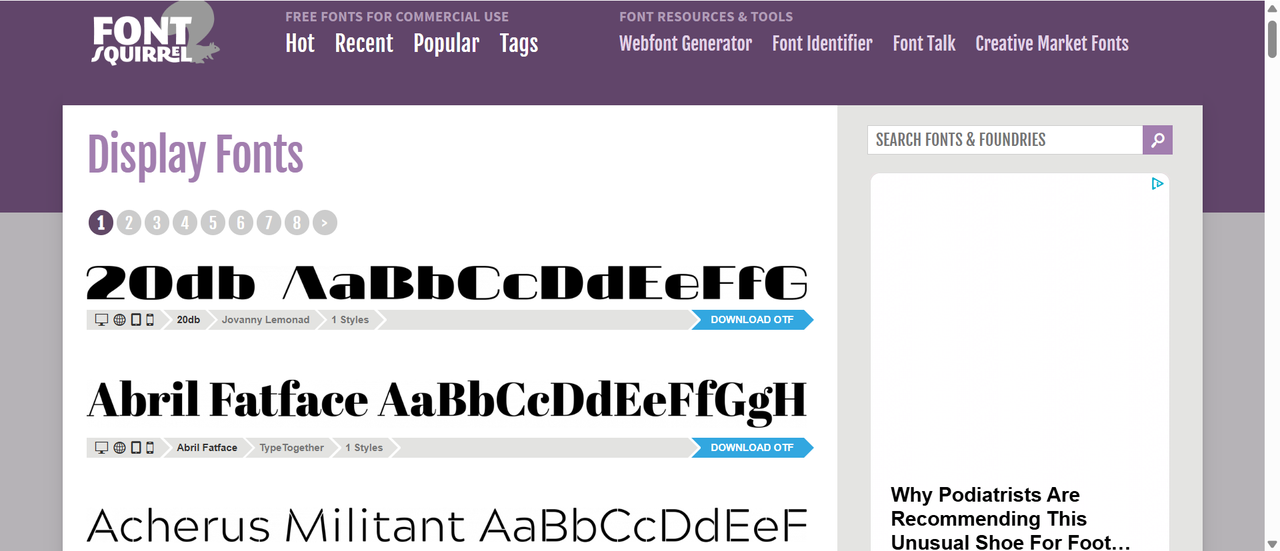Open the Popular fonts menu
The image size is (1280, 551).
coord(446,44)
